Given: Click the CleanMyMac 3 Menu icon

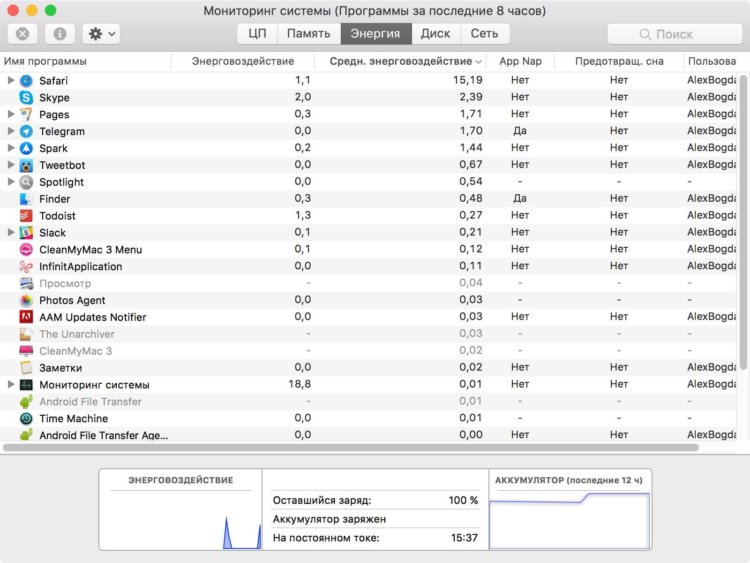Looking at the screenshot, I should point(26,249).
